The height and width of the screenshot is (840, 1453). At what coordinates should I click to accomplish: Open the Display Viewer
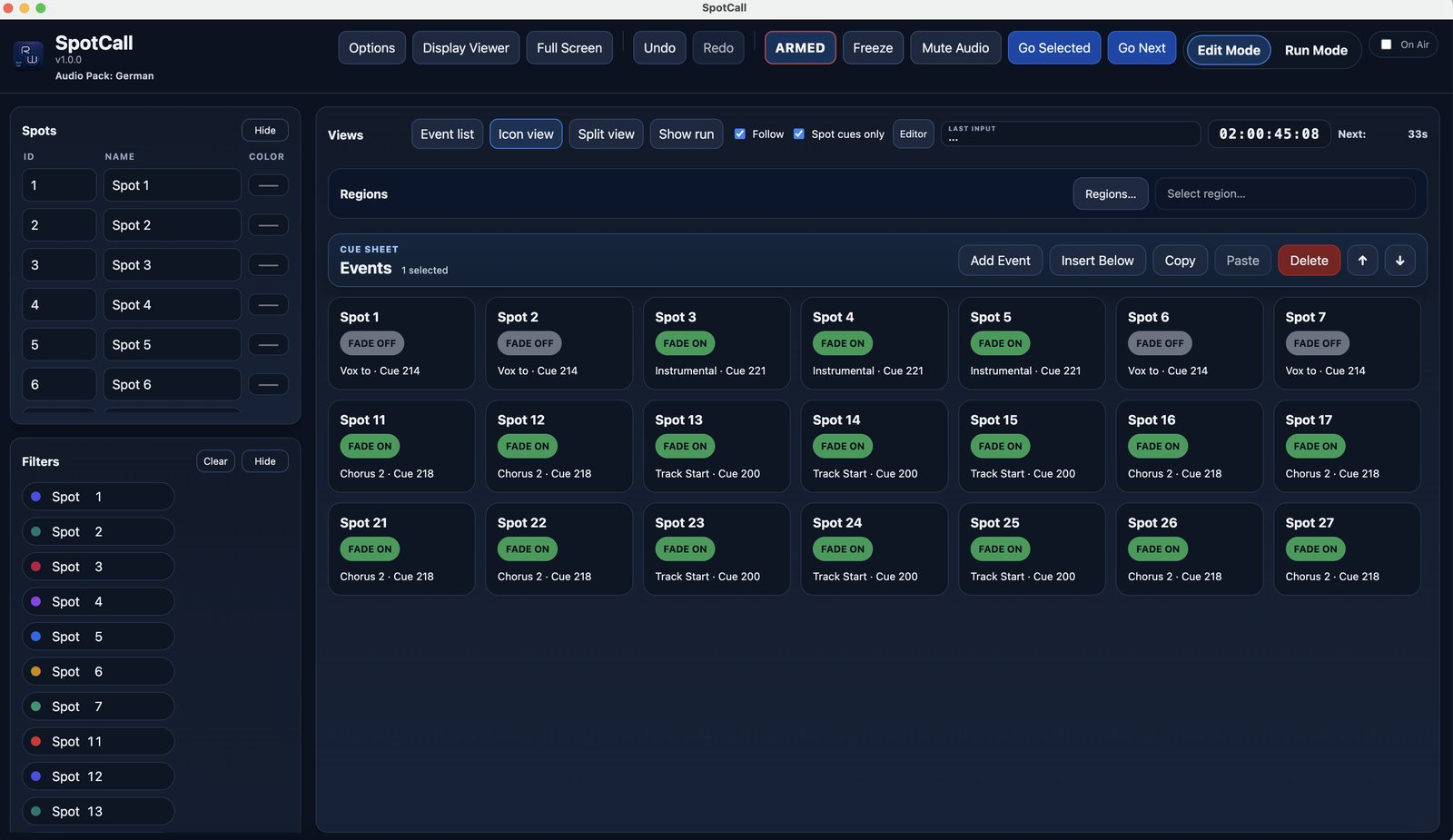click(466, 48)
